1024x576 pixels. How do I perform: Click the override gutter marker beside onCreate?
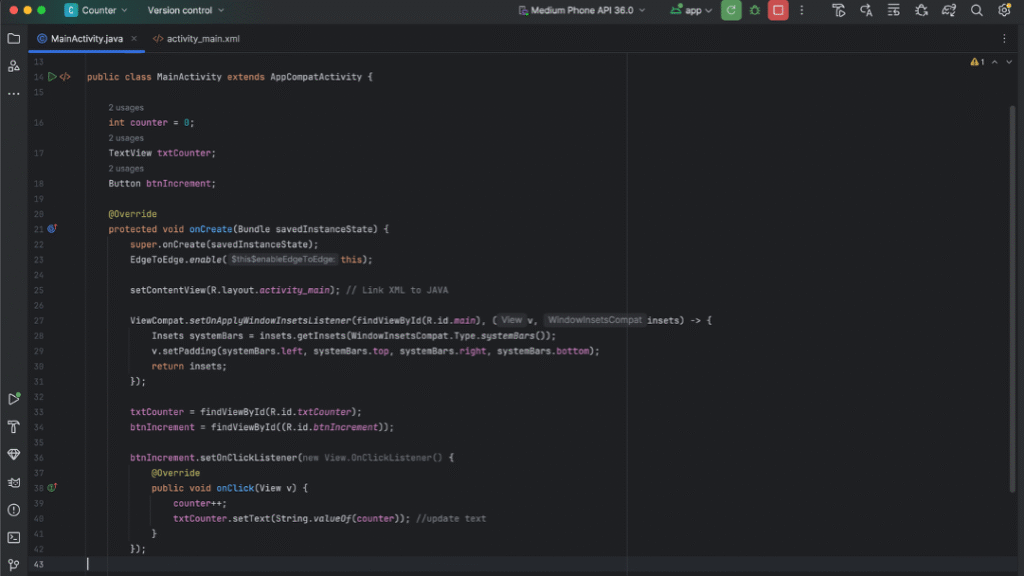52,229
